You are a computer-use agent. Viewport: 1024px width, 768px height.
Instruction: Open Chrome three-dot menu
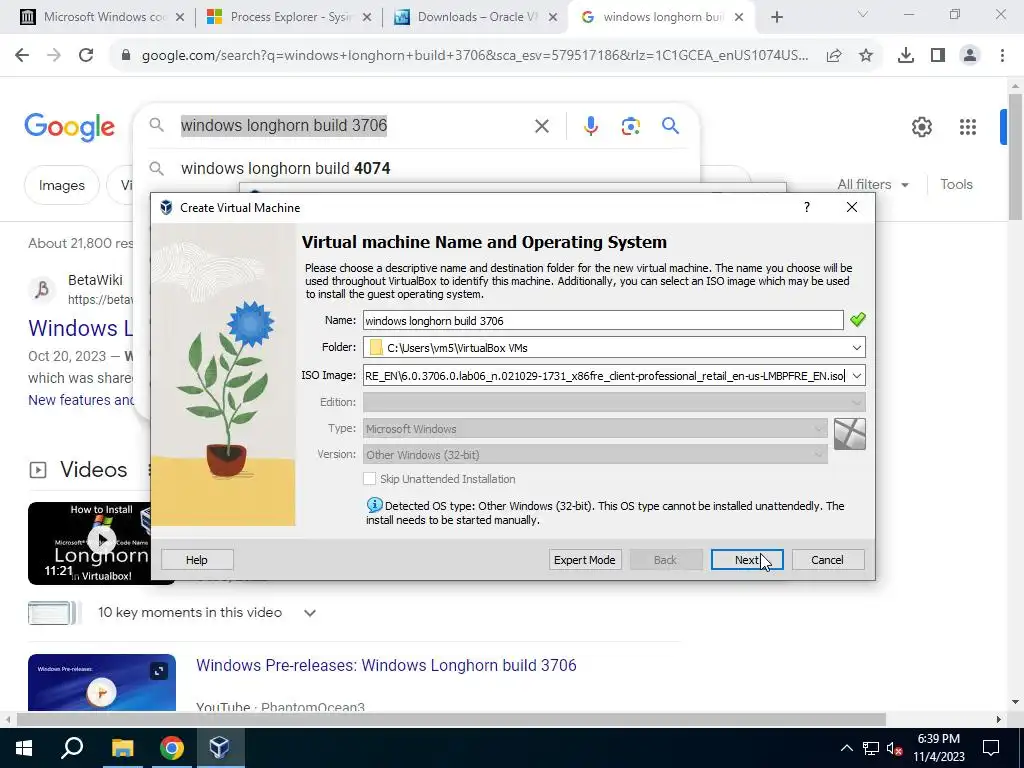[1002, 56]
